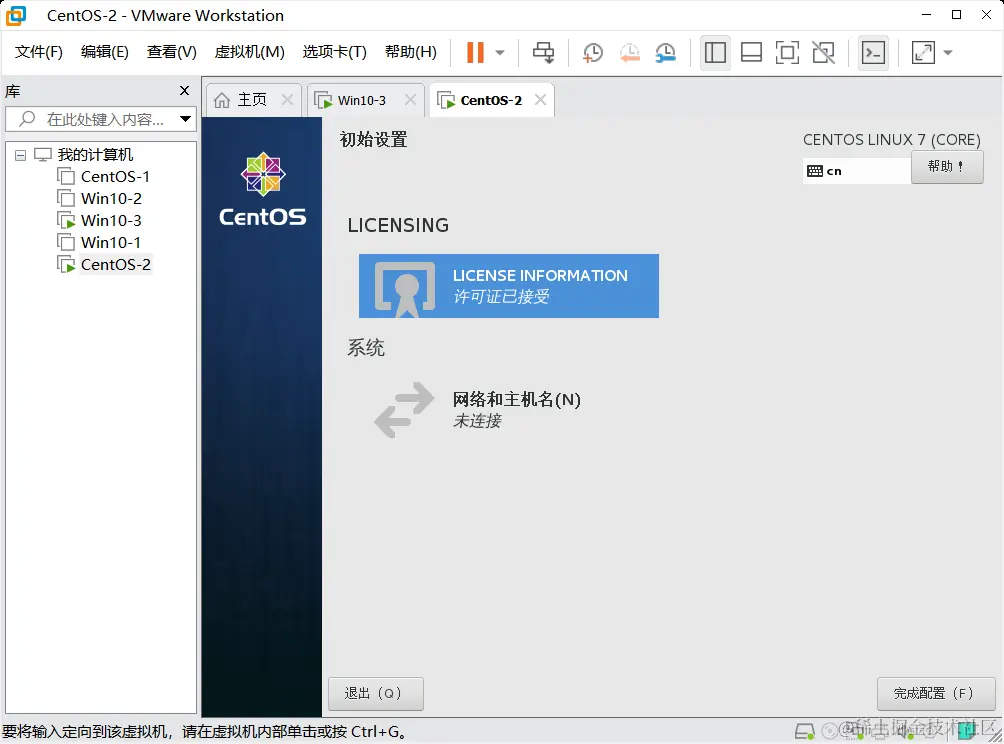Click the license certificate icon
The width and height of the screenshot is (1004, 744).
click(405, 288)
